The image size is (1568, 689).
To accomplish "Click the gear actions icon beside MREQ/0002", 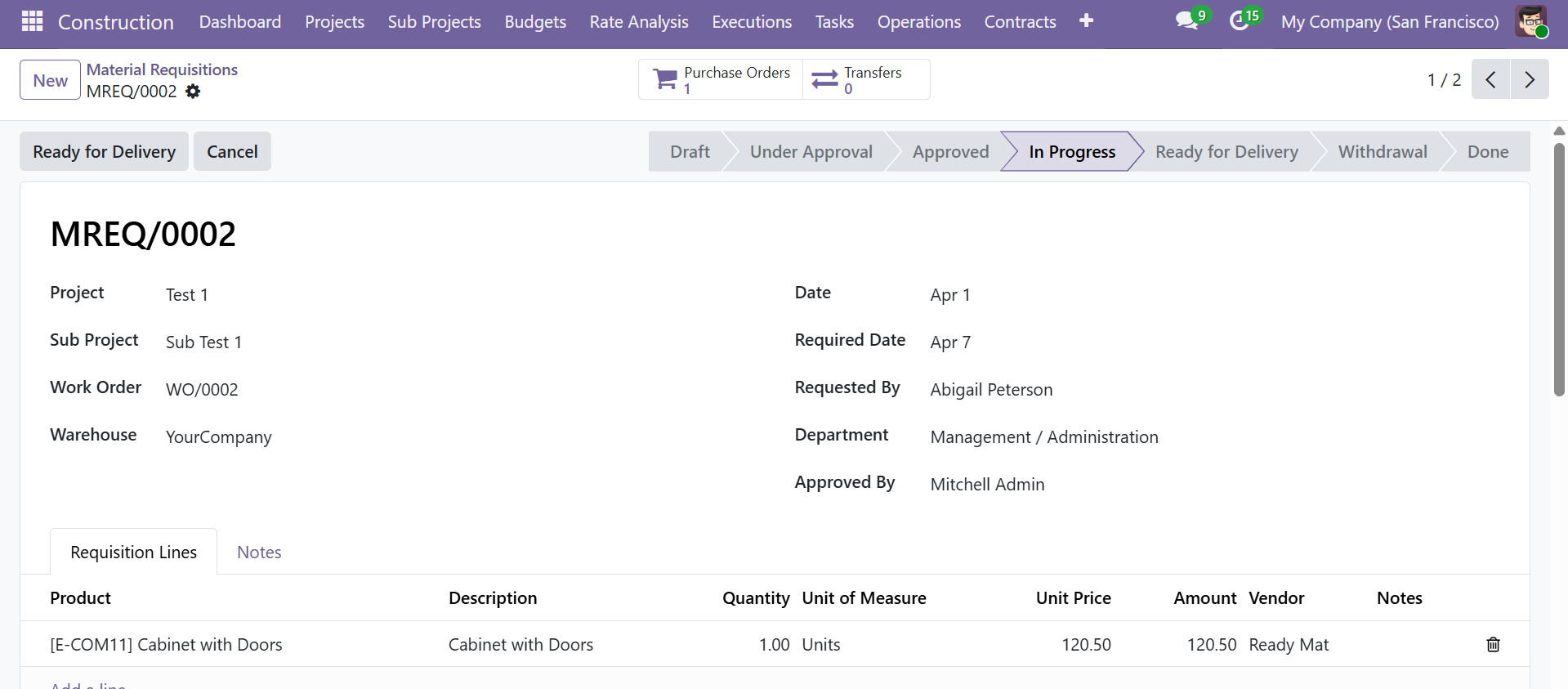I will coord(193,92).
